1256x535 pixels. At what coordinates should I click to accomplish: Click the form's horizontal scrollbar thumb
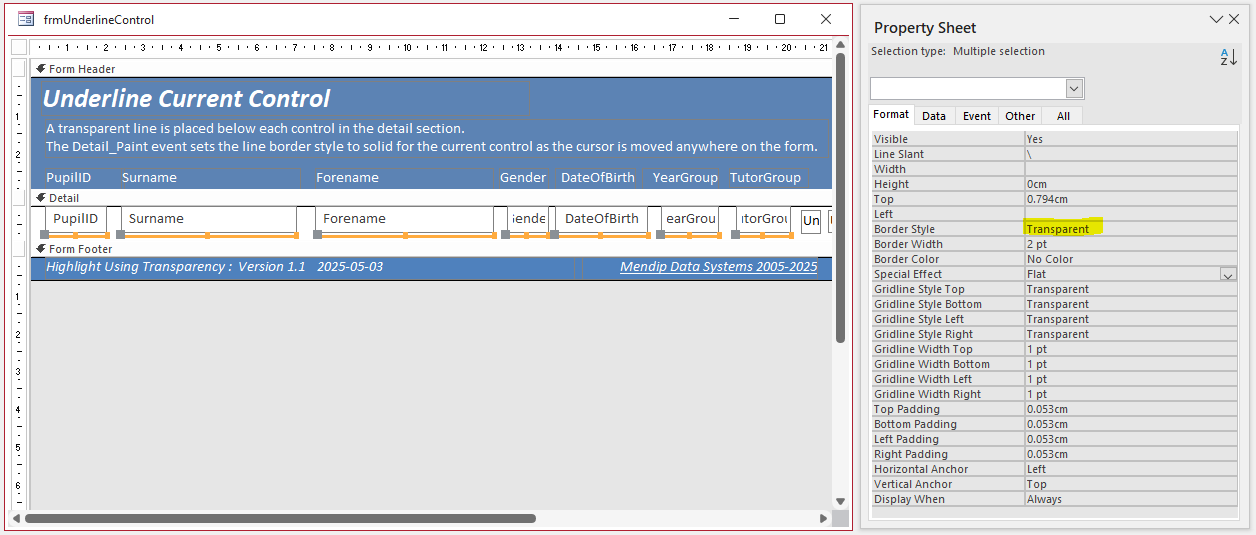(x=280, y=518)
